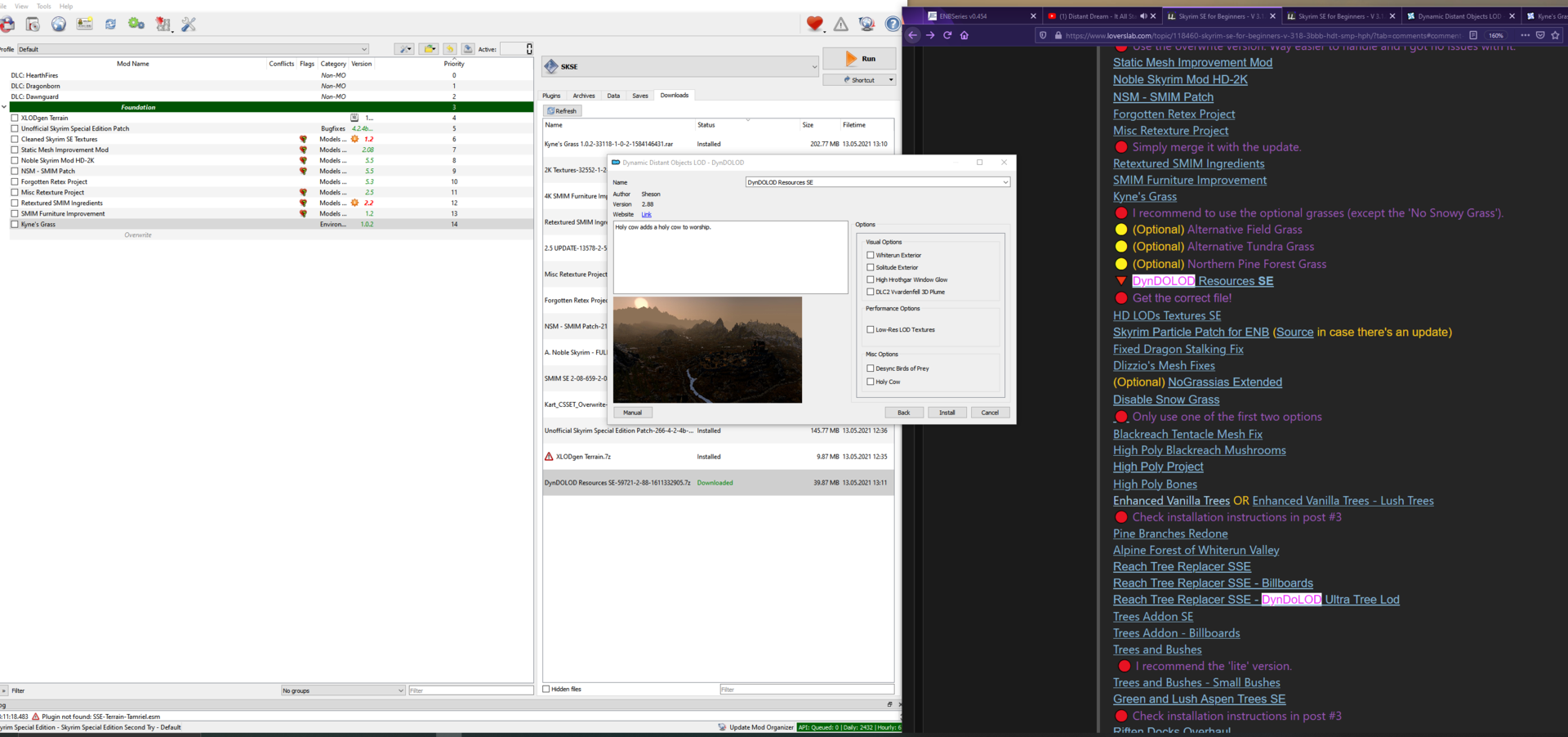Open the DynDOLOD Resources SE name combo box
Screen dimensions: 1568x737
[x=877, y=182]
